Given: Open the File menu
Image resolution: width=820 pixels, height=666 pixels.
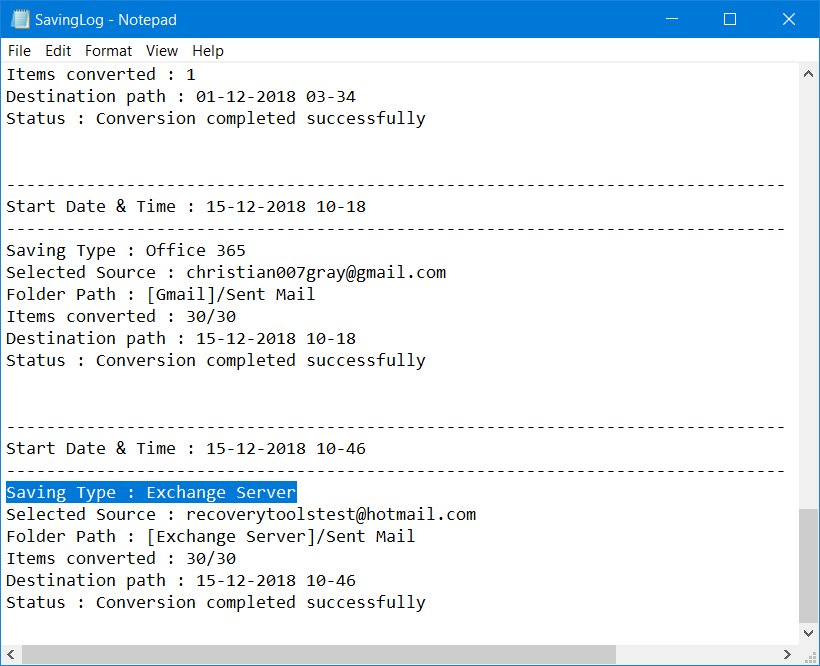Looking at the screenshot, I should [x=19, y=51].
